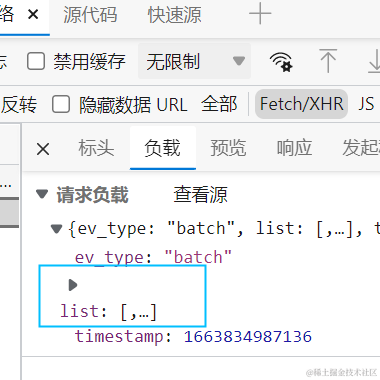Select the Fetch/XHR filter
This screenshot has width=380, height=380.
(x=301, y=104)
